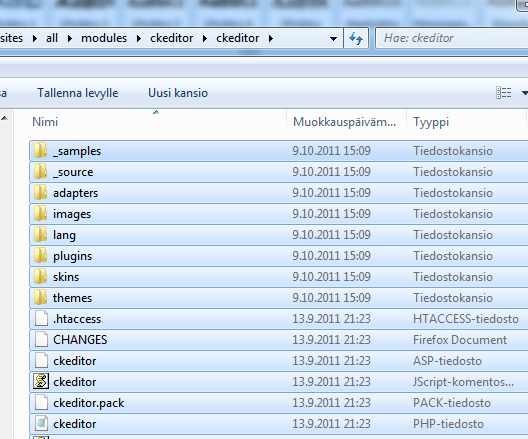Image resolution: width=528 pixels, height=439 pixels.
Task: Click the ckeditor name in the JScript-komentos... row
Action: tap(75, 382)
